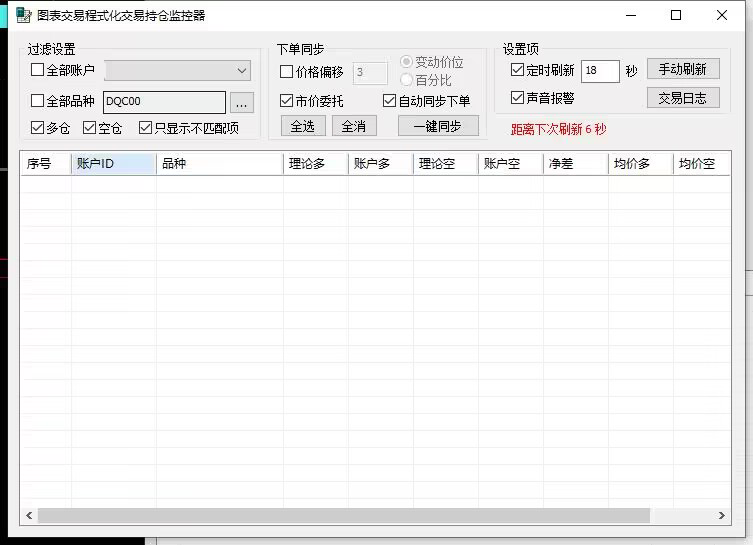The image size is (753, 545).
Task: Select the 变动价位 radio button
Action: [x=406, y=62]
